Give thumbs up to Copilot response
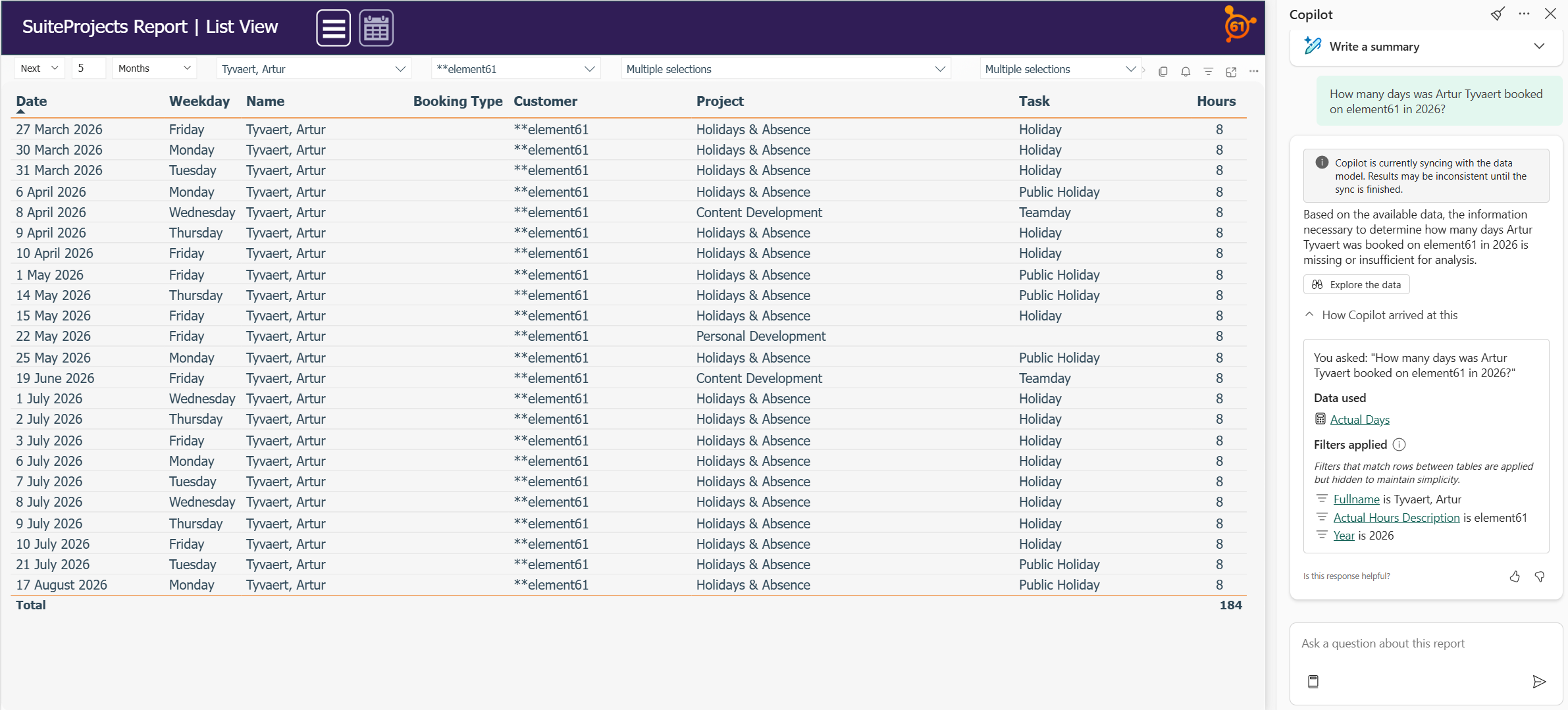This screenshot has height=710, width=1568. 1515,576
